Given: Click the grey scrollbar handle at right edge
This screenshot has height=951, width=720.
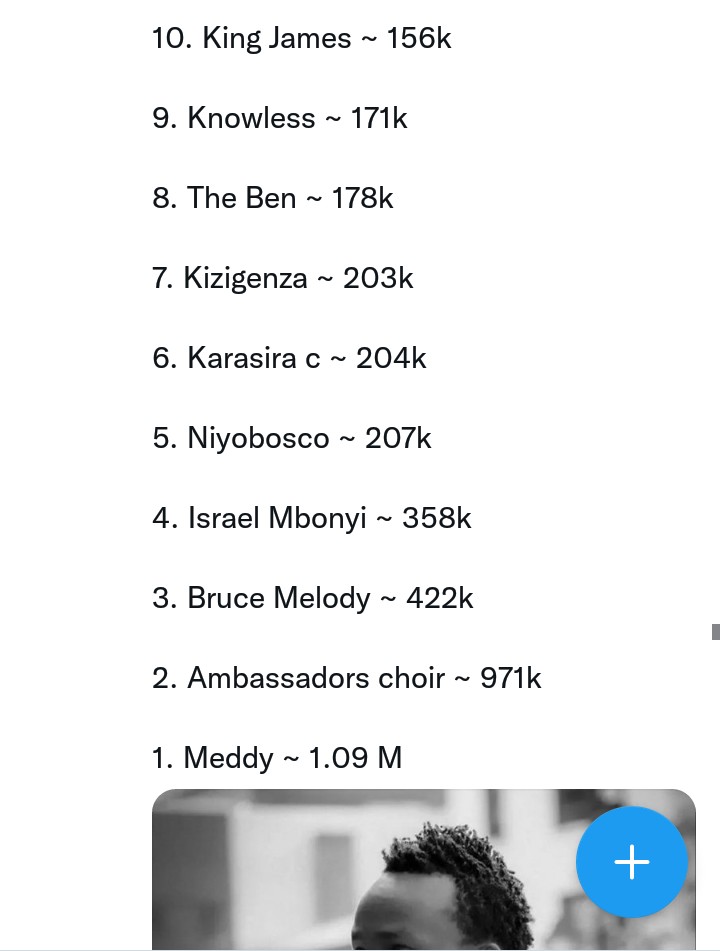Looking at the screenshot, I should tap(716, 632).
